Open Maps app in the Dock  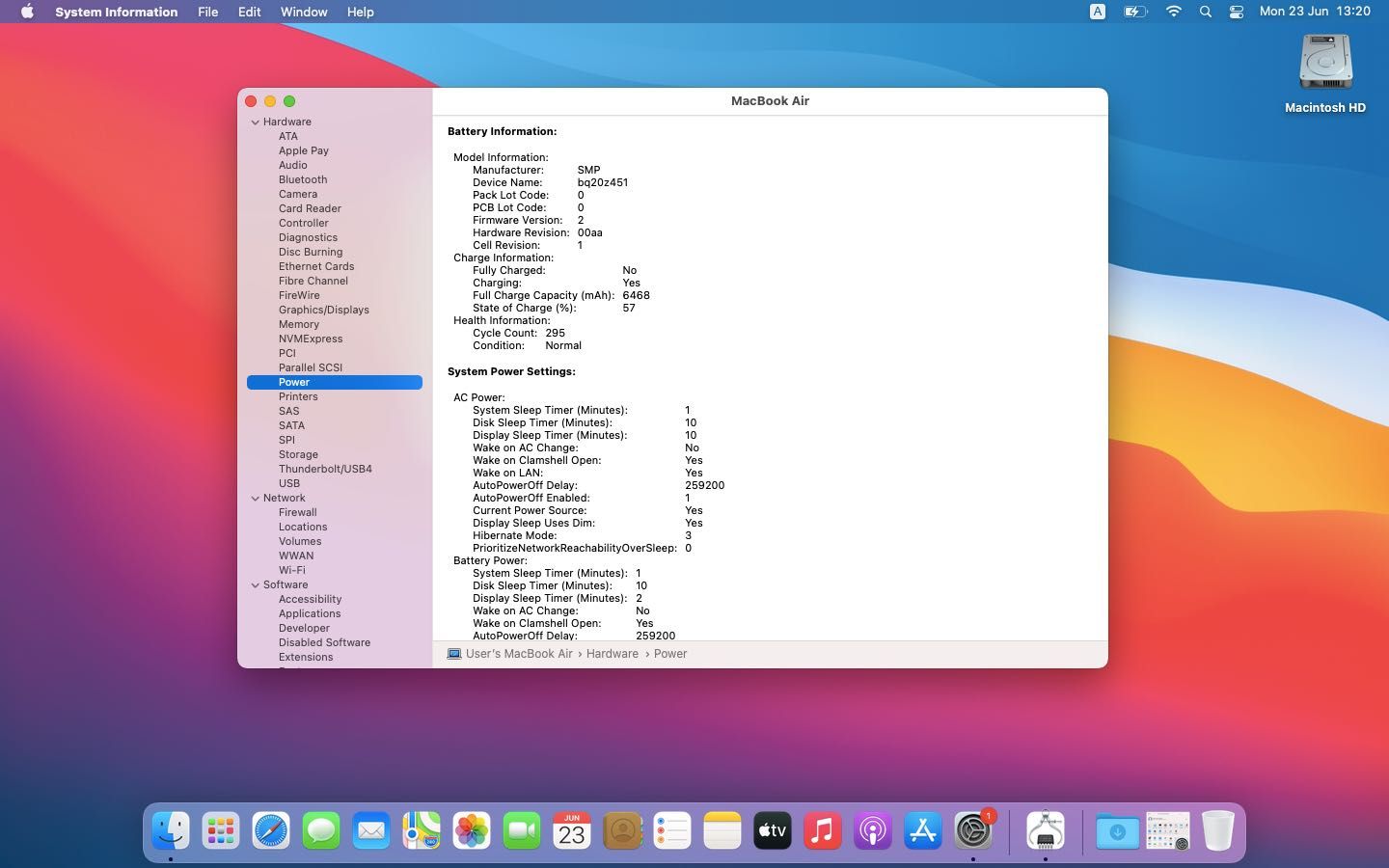click(x=422, y=830)
